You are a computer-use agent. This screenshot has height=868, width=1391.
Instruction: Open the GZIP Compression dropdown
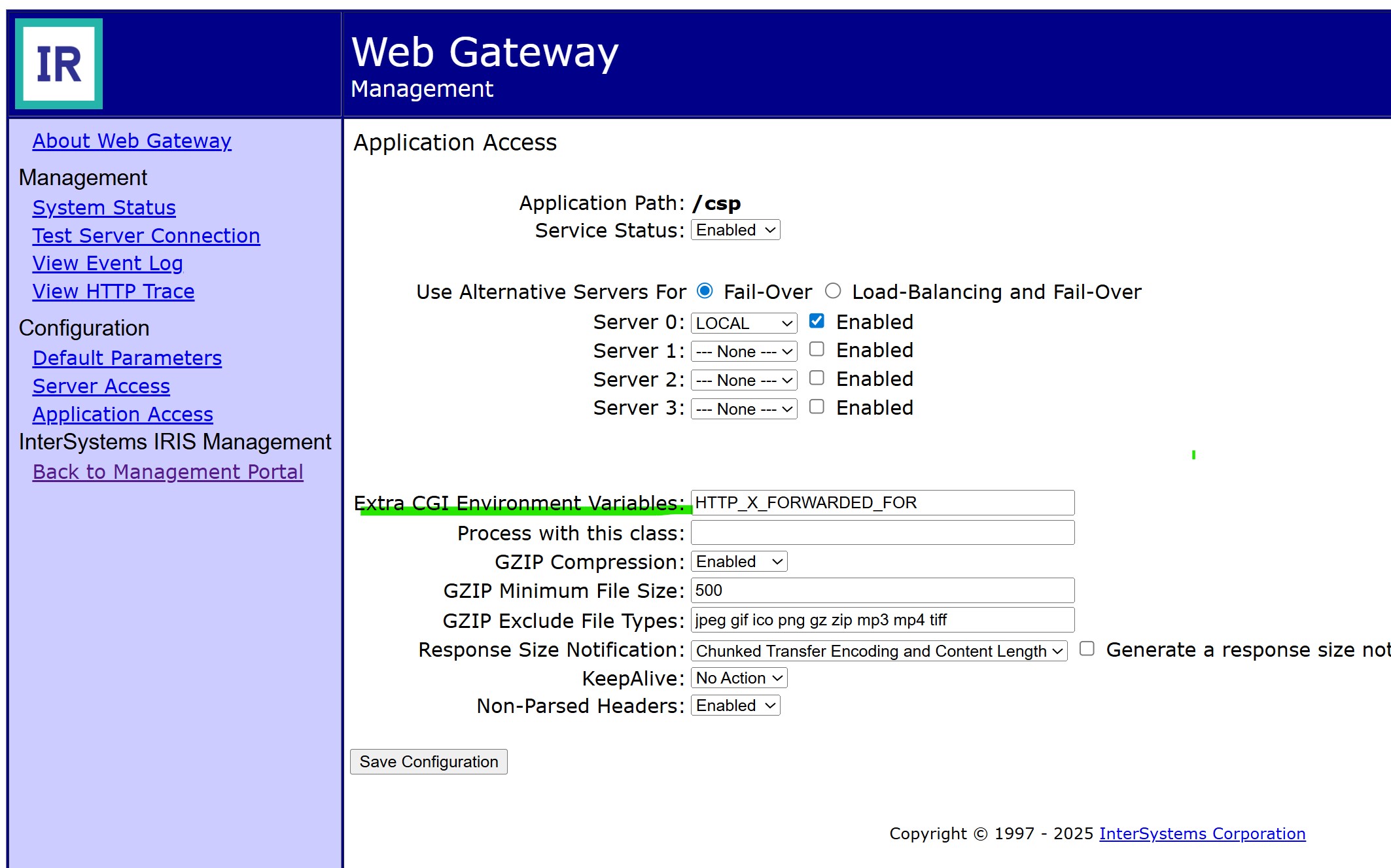[x=739, y=562]
